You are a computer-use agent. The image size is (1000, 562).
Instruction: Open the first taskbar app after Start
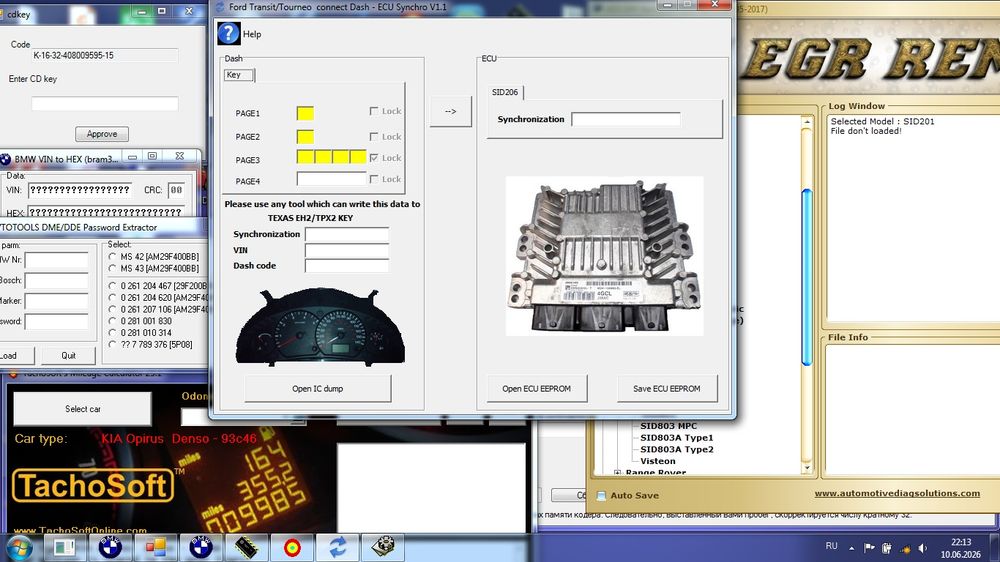tap(64, 547)
